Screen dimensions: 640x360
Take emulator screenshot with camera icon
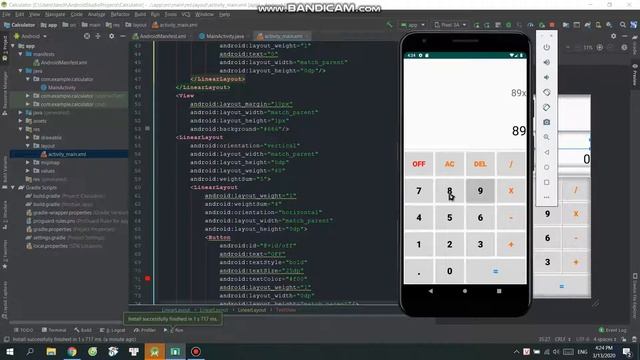[x=547, y=122]
